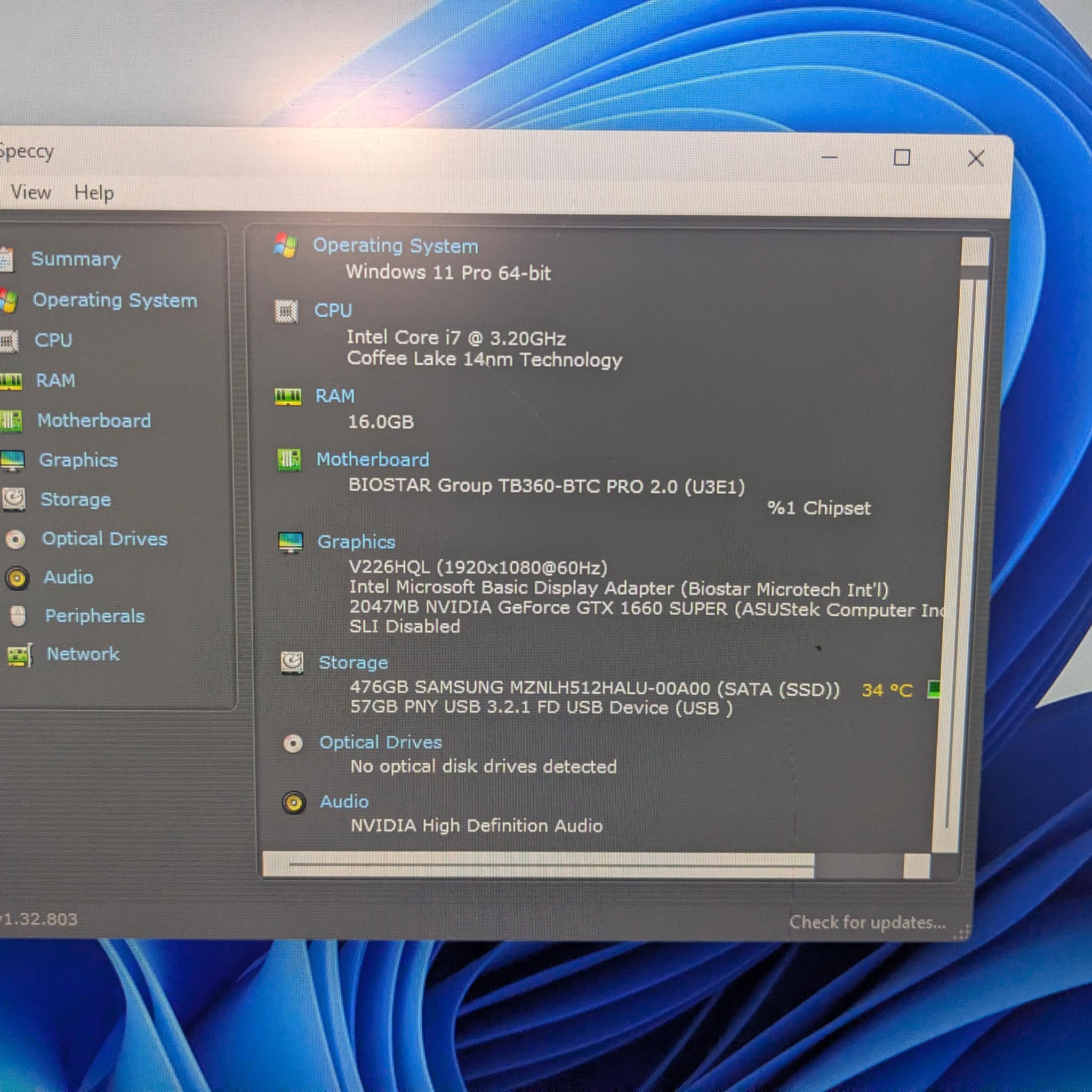Click the 16.0GB RAM value
Image resolution: width=1092 pixels, height=1092 pixels.
point(380,422)
